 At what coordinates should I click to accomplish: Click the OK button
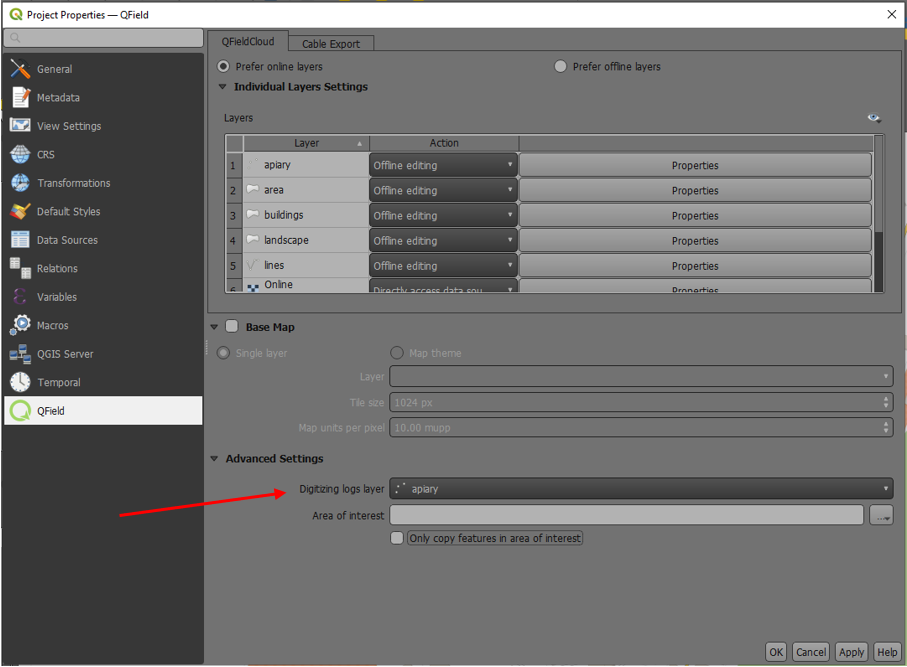776,652
